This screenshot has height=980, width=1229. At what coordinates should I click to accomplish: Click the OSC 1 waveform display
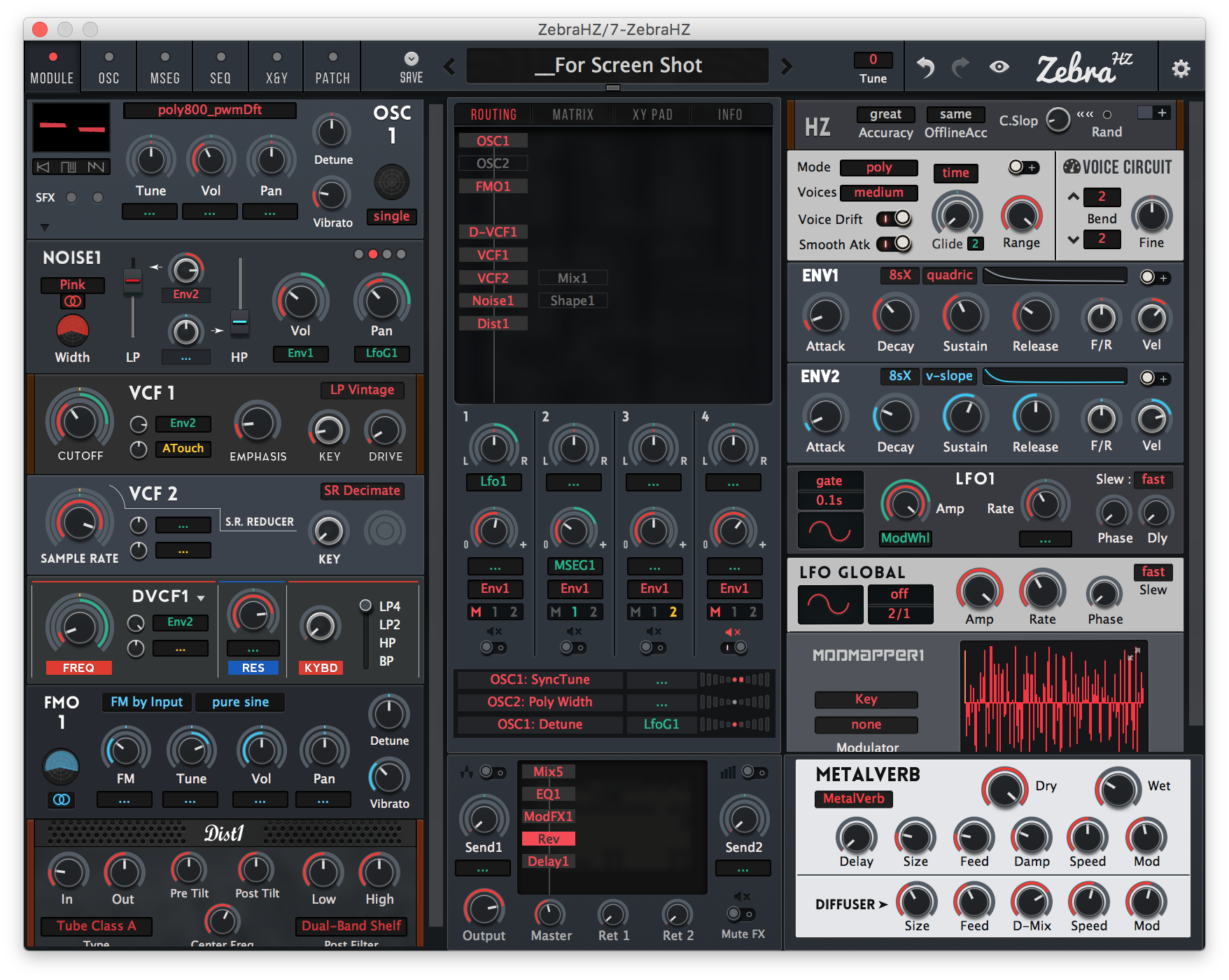click(71, 127)
